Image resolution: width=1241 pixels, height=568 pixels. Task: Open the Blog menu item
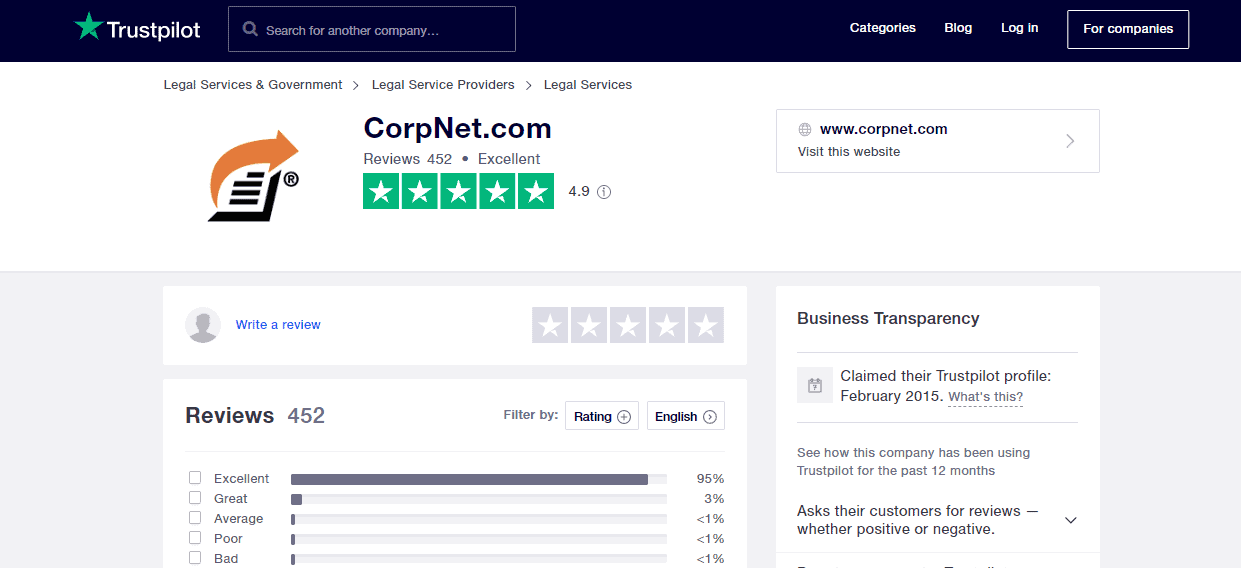pyautogui.click(x=958, y=28)
